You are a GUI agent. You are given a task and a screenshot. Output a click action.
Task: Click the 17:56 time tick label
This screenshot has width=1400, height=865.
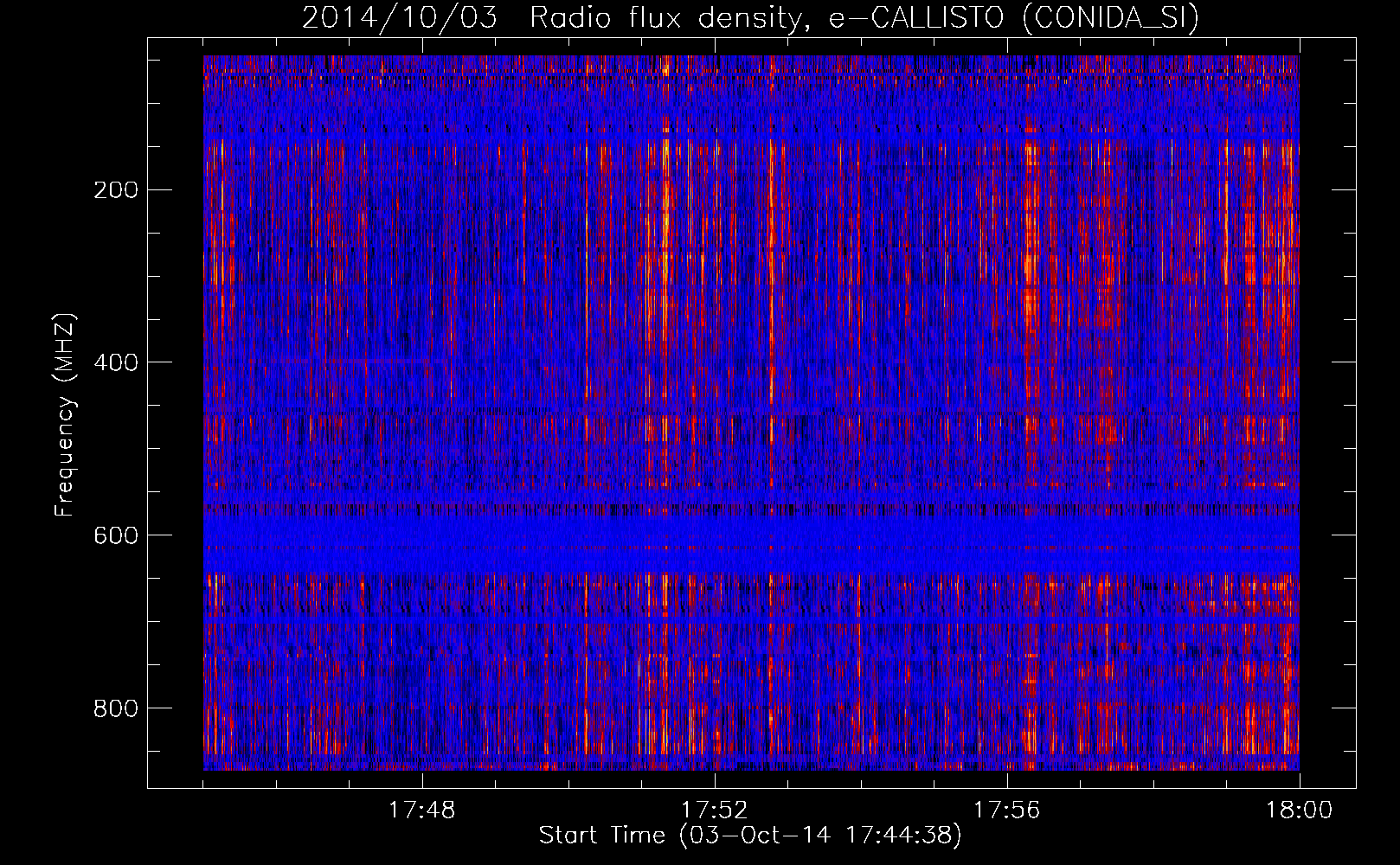click(1006, 811)
